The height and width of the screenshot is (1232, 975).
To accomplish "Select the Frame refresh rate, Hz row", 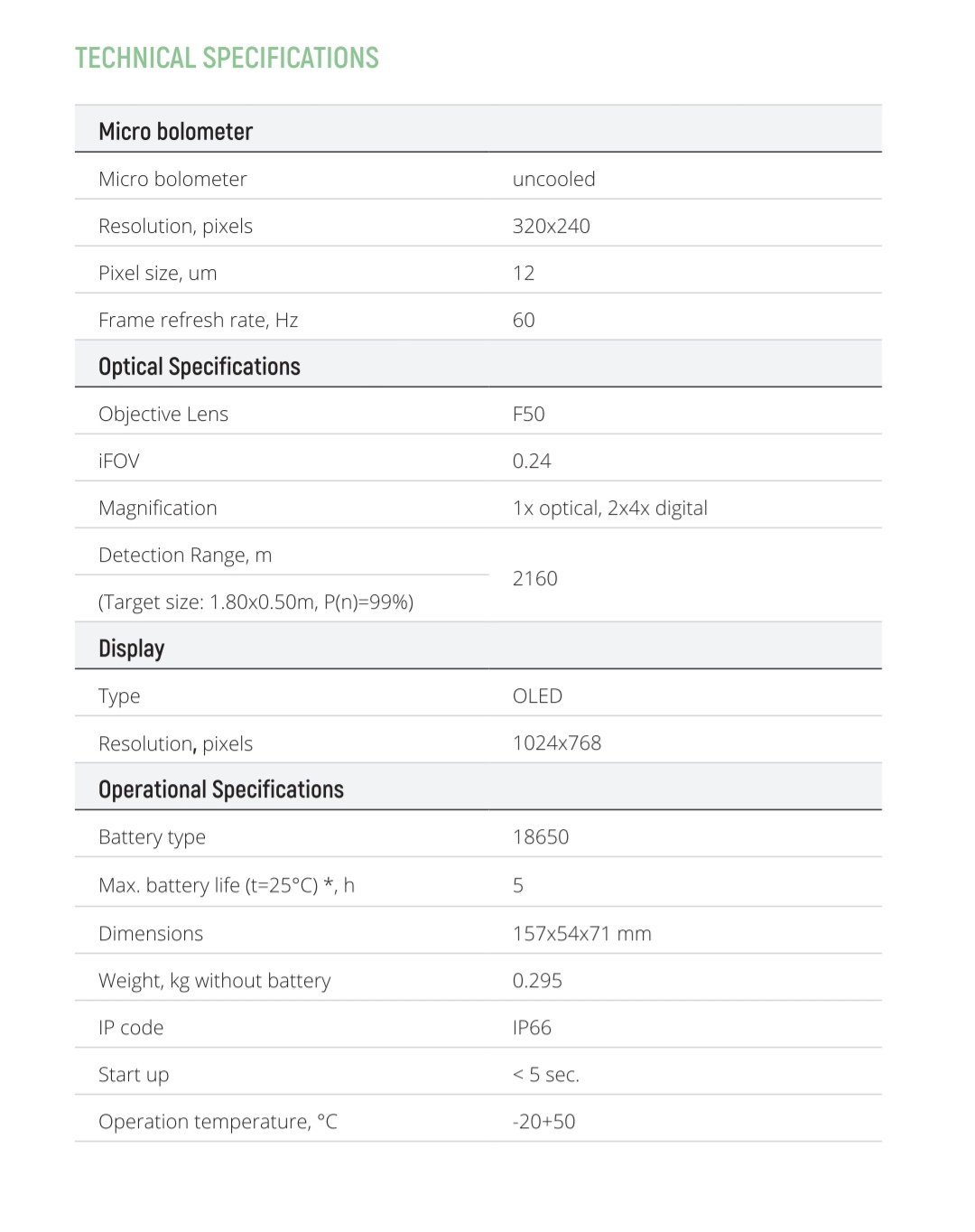I will pos(478,320).
